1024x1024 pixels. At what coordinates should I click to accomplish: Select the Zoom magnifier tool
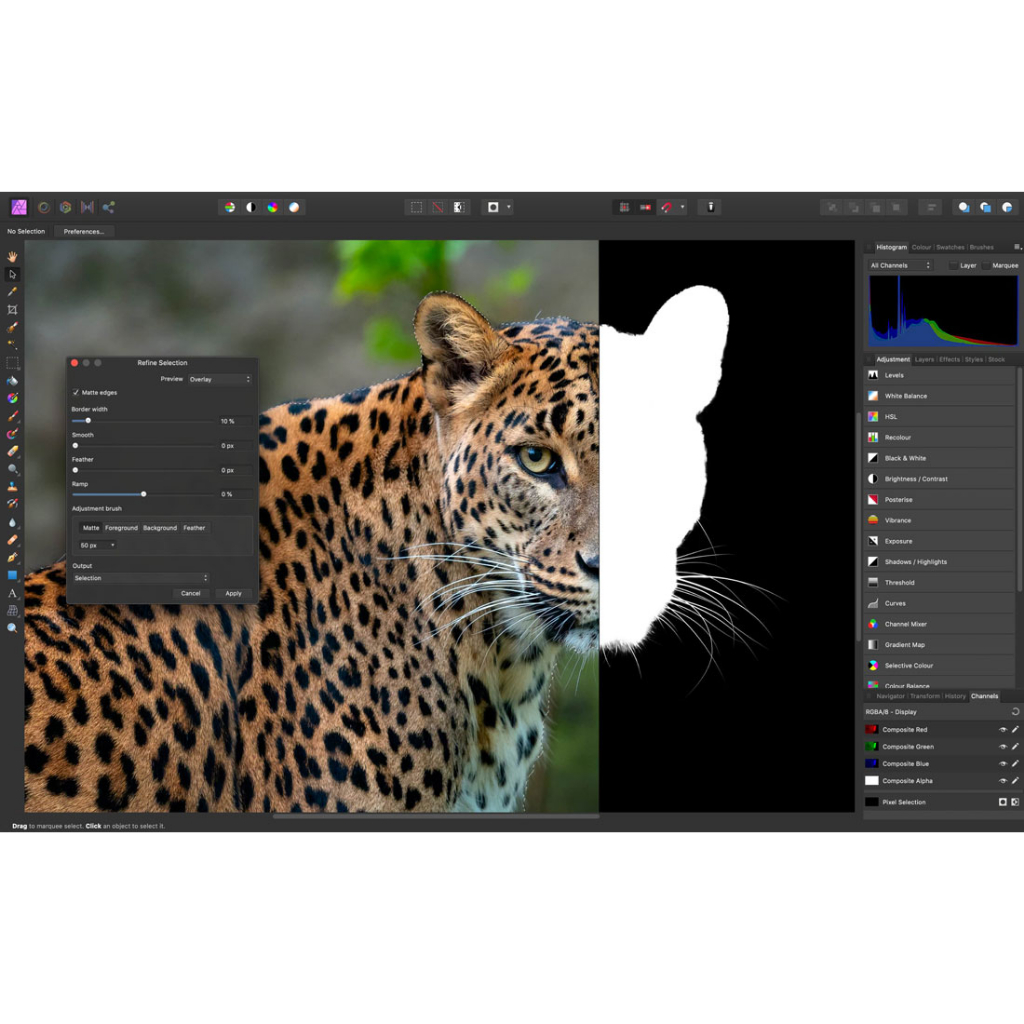(12, 628)
